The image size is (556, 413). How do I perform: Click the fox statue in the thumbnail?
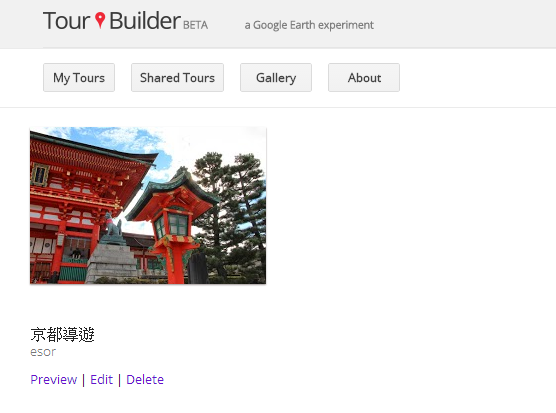click(113, 227)
